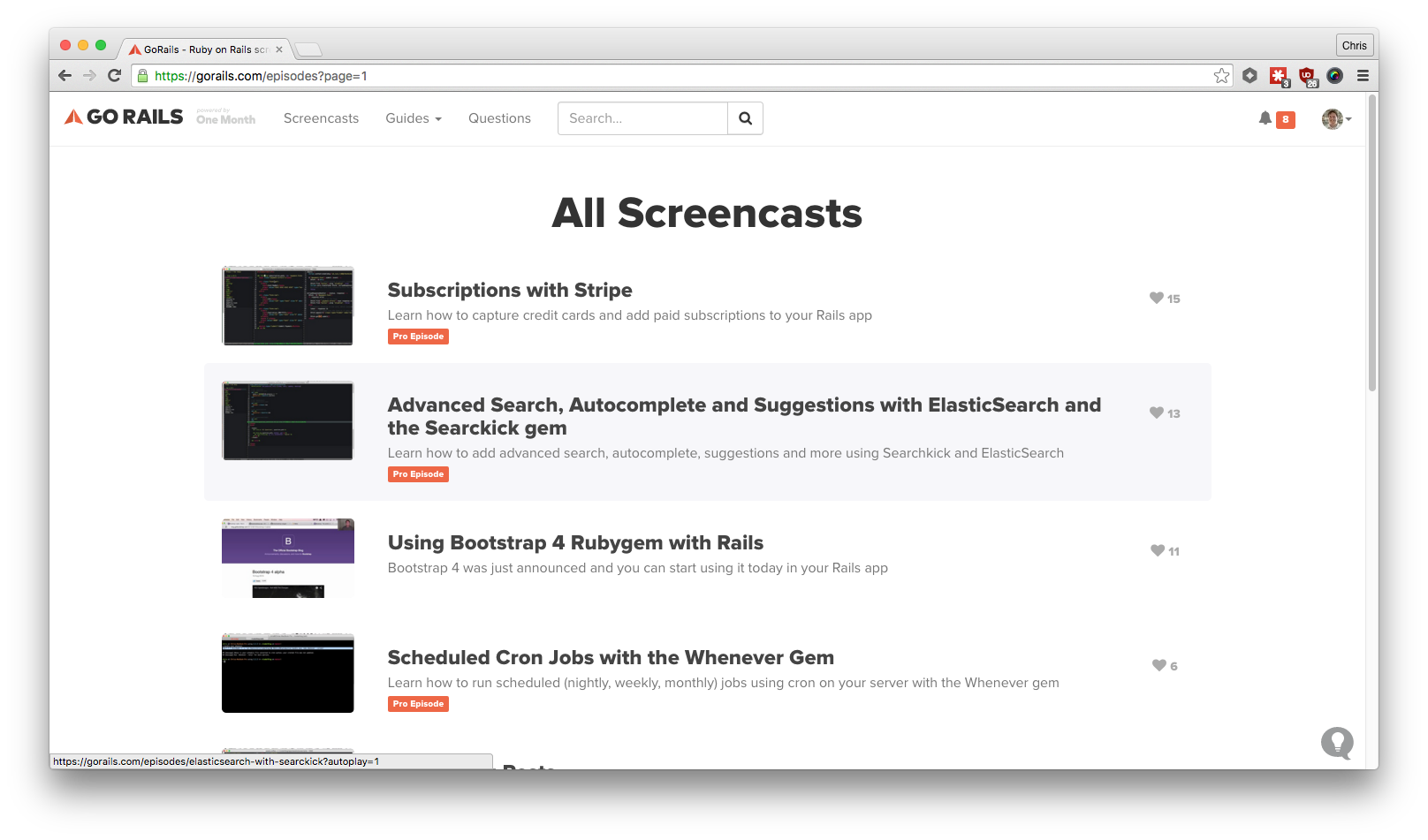Click the One Month partner logo

(226, 117)
